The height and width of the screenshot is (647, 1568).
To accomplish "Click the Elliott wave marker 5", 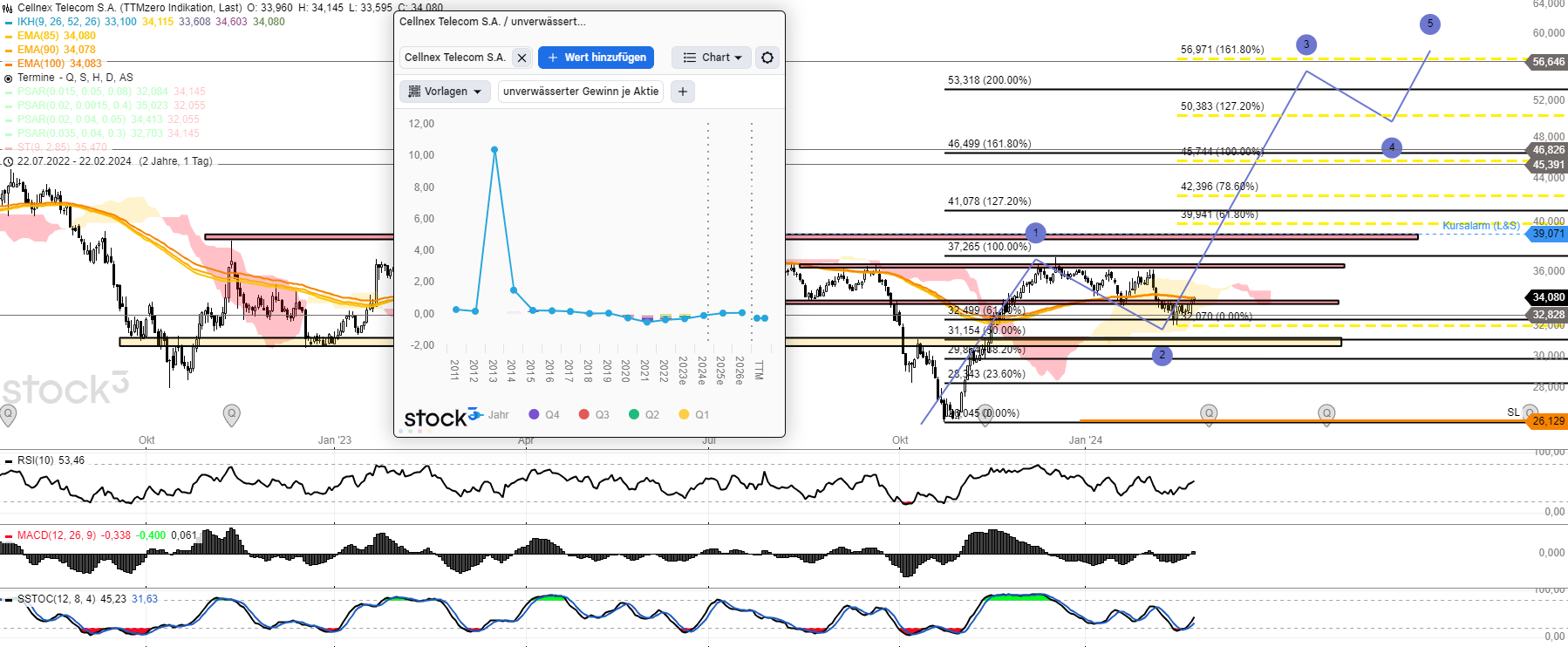I will point(1429,24).
